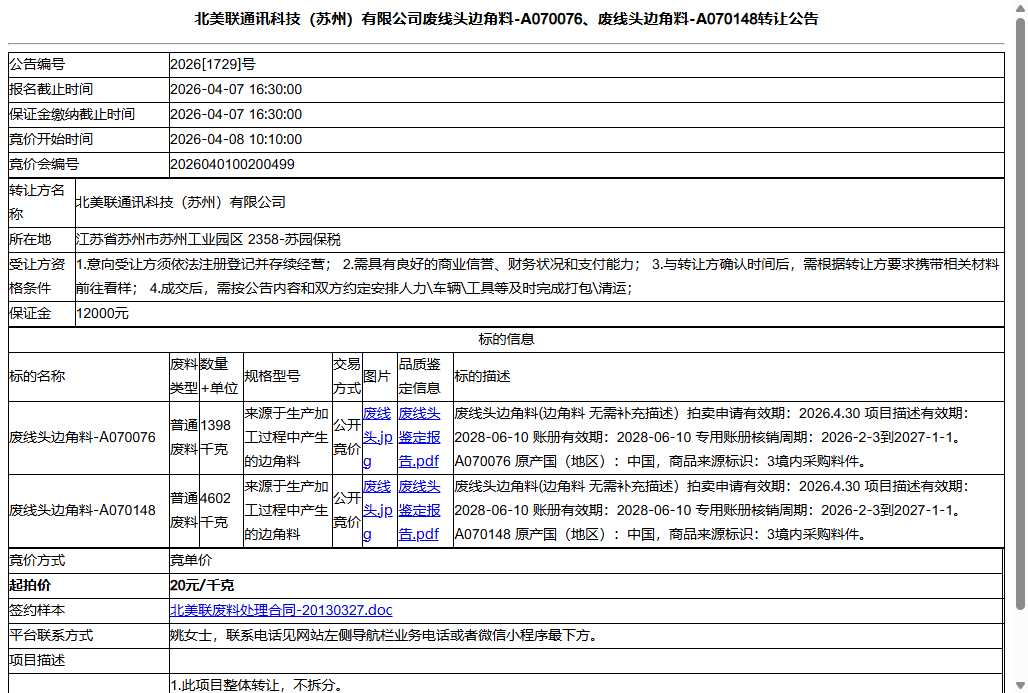
Task: Click item name 废线头边角料-A070076
Action: (83, 437)
